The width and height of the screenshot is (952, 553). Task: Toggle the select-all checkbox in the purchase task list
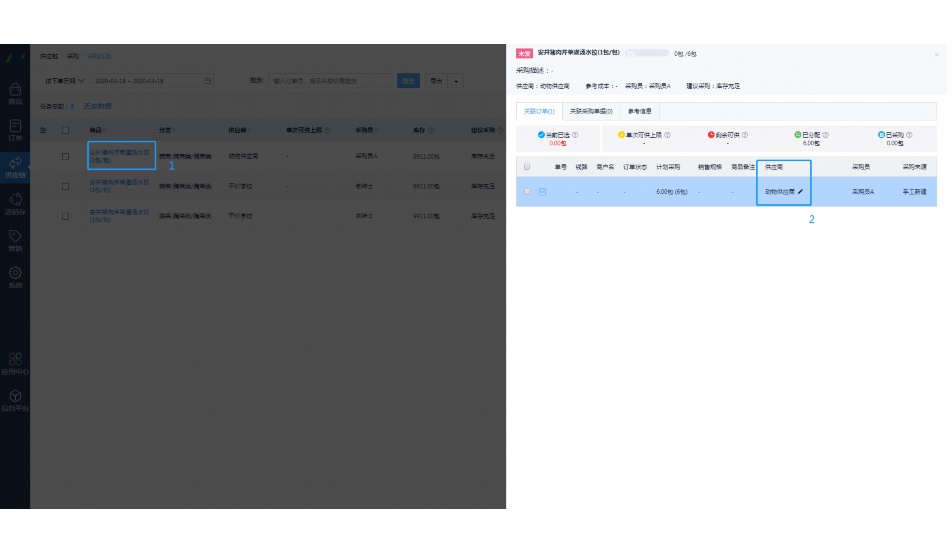pyautogui.click(x=66, y=130)
